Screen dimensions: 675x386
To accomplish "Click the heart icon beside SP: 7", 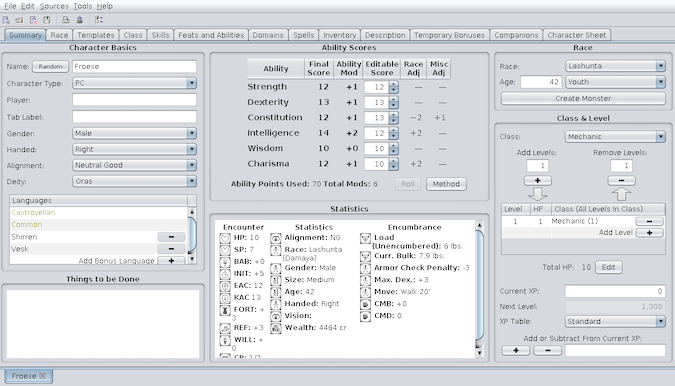I will [x=225, y=250].
